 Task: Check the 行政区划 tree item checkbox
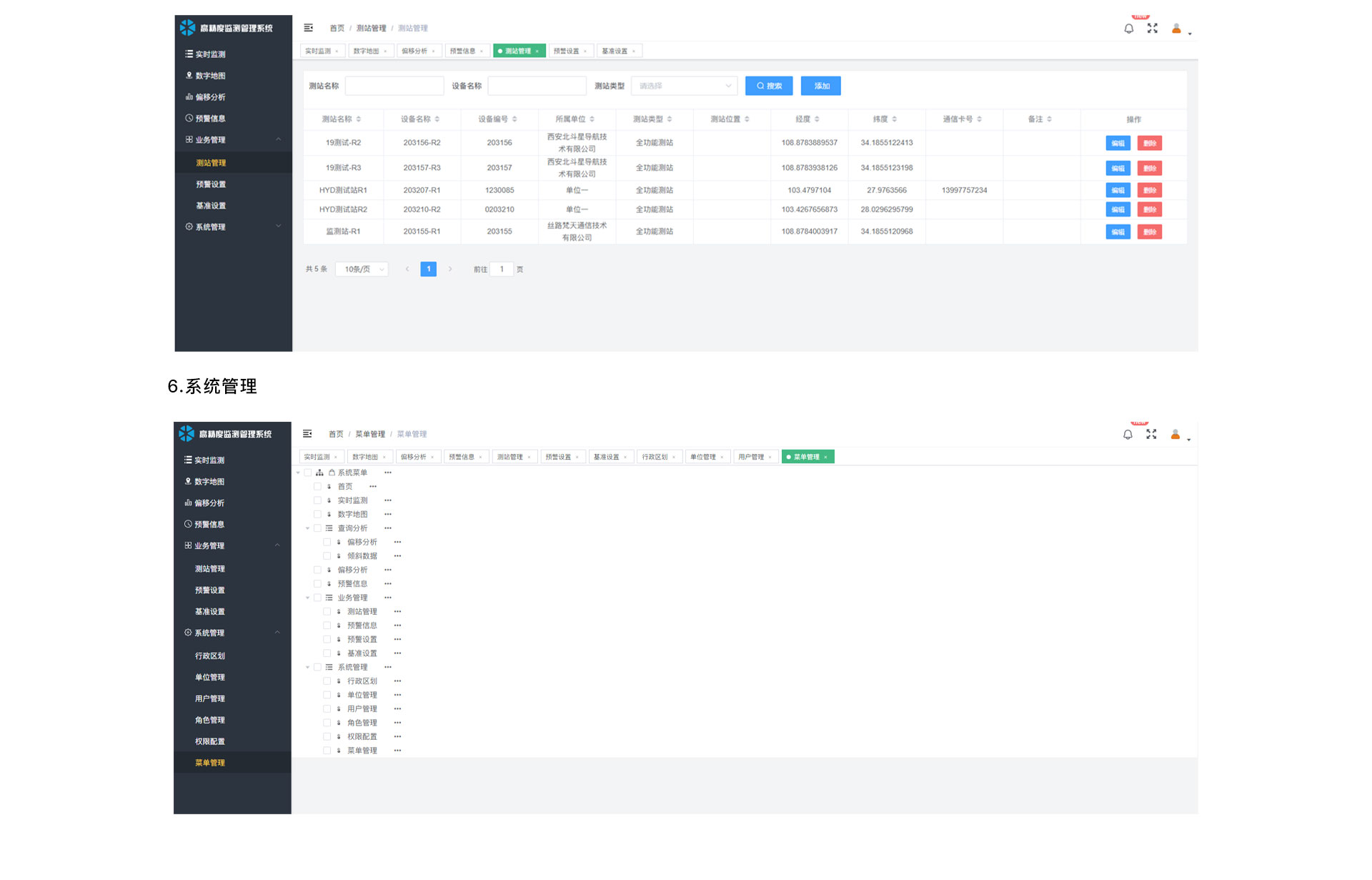tap(327, 681)
